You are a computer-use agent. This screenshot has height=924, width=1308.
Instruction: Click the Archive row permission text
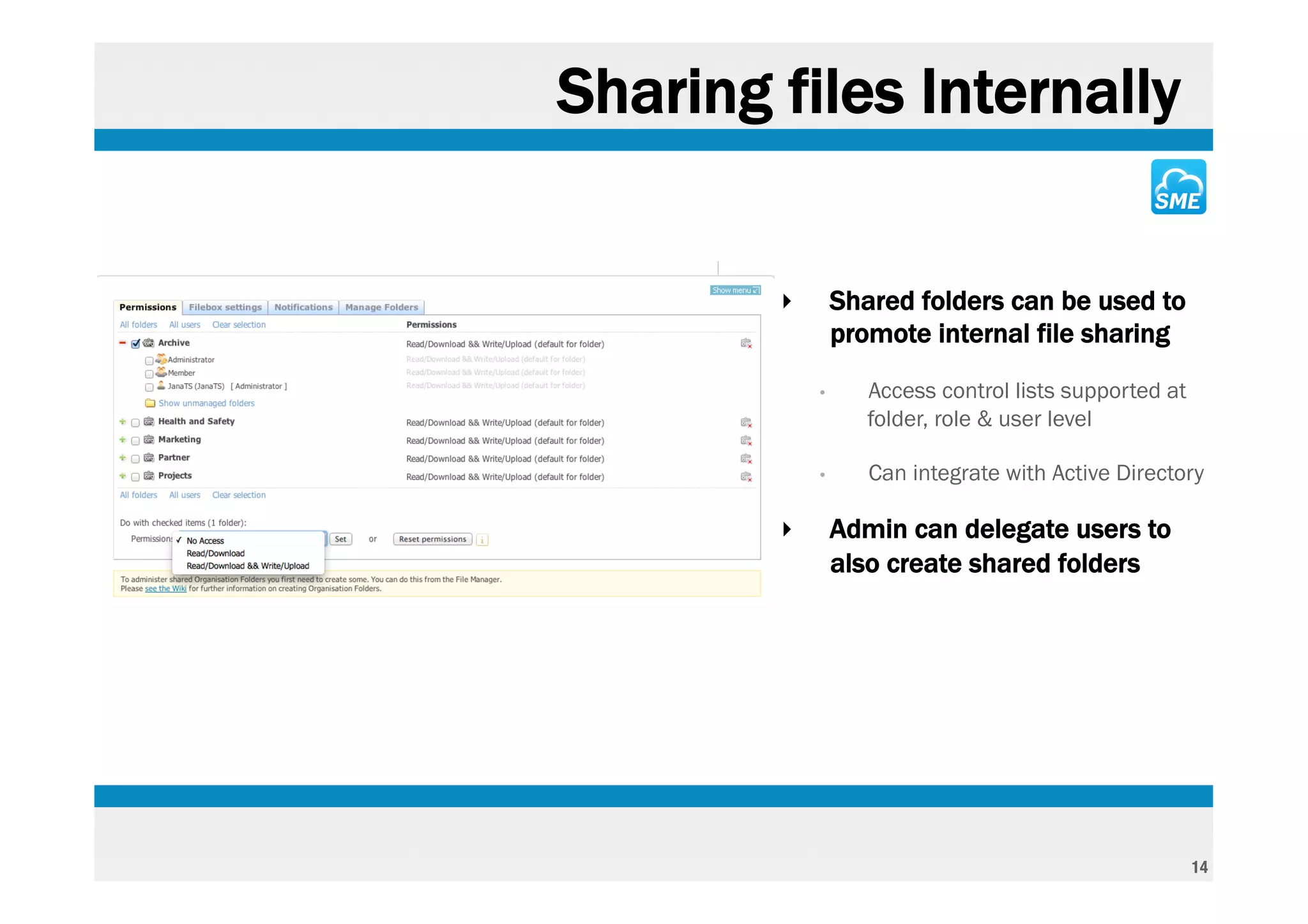pos(505,345)
